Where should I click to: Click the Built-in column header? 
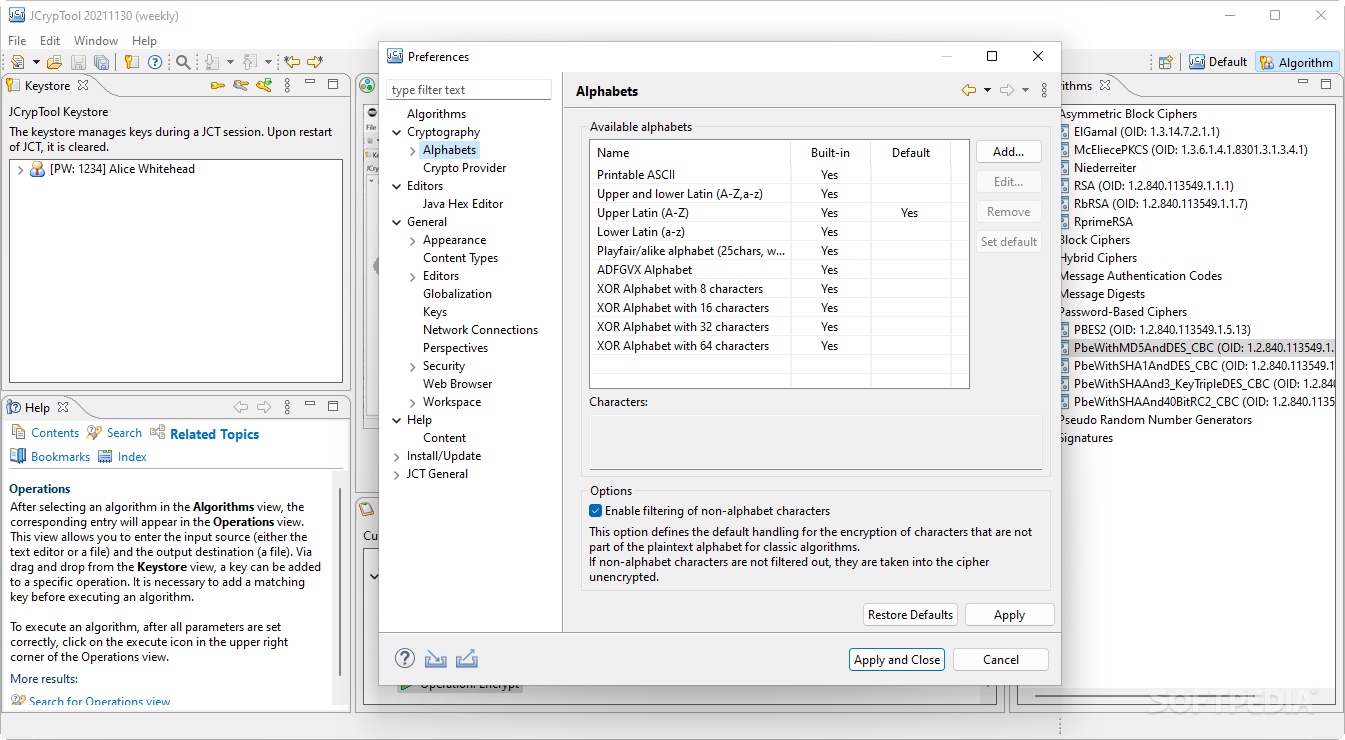[x=830, y=153]
